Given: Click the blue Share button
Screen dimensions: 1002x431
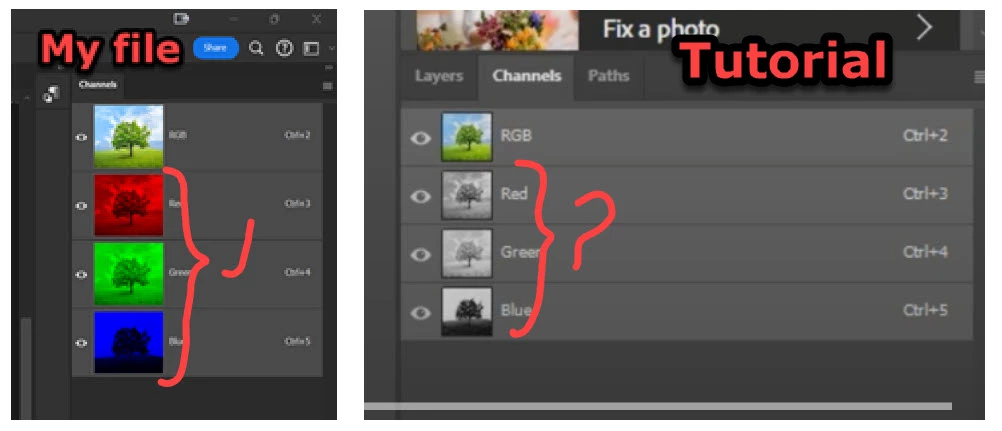Looking at the screenshot, I should [215, 48].
